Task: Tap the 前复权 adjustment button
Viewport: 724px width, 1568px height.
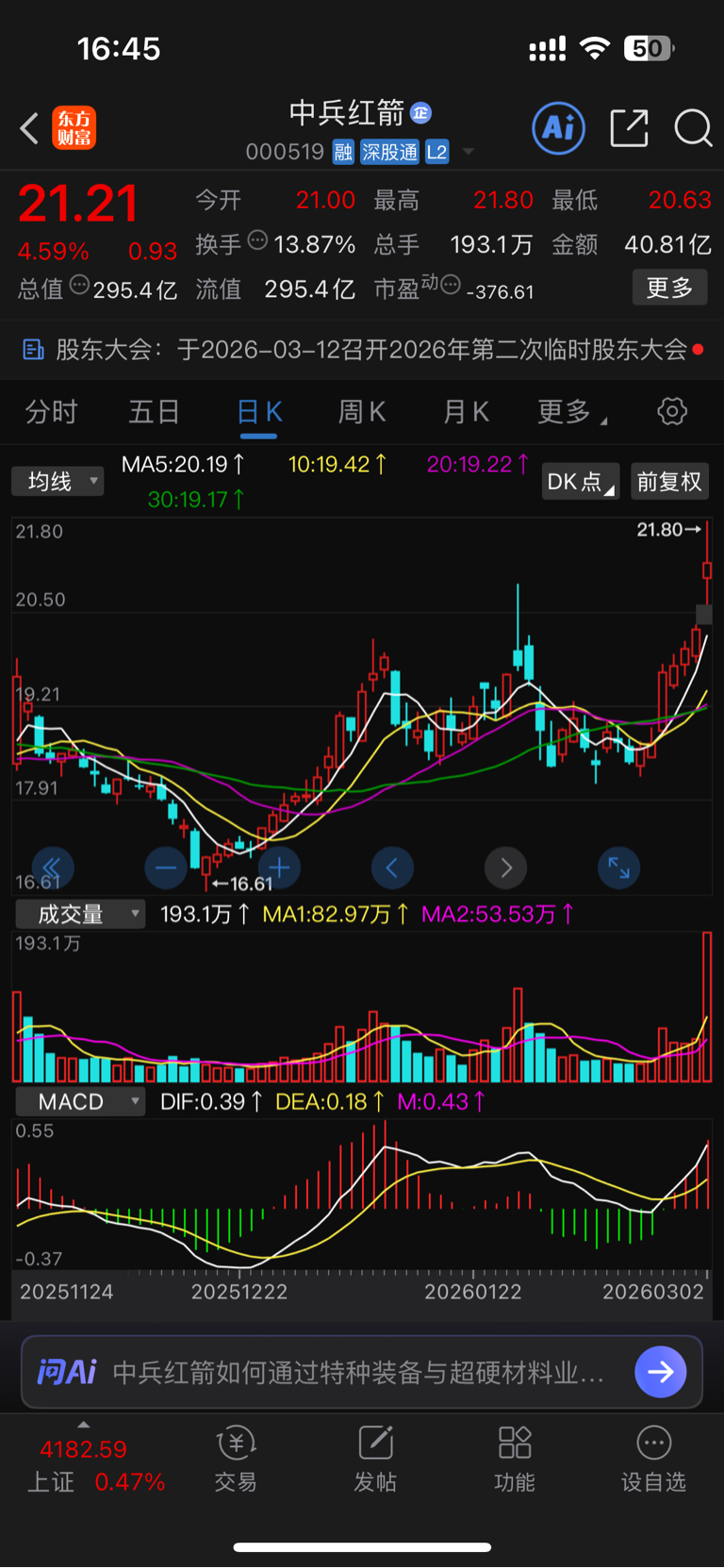Action: pyautogui.click(x=669, y=482)
